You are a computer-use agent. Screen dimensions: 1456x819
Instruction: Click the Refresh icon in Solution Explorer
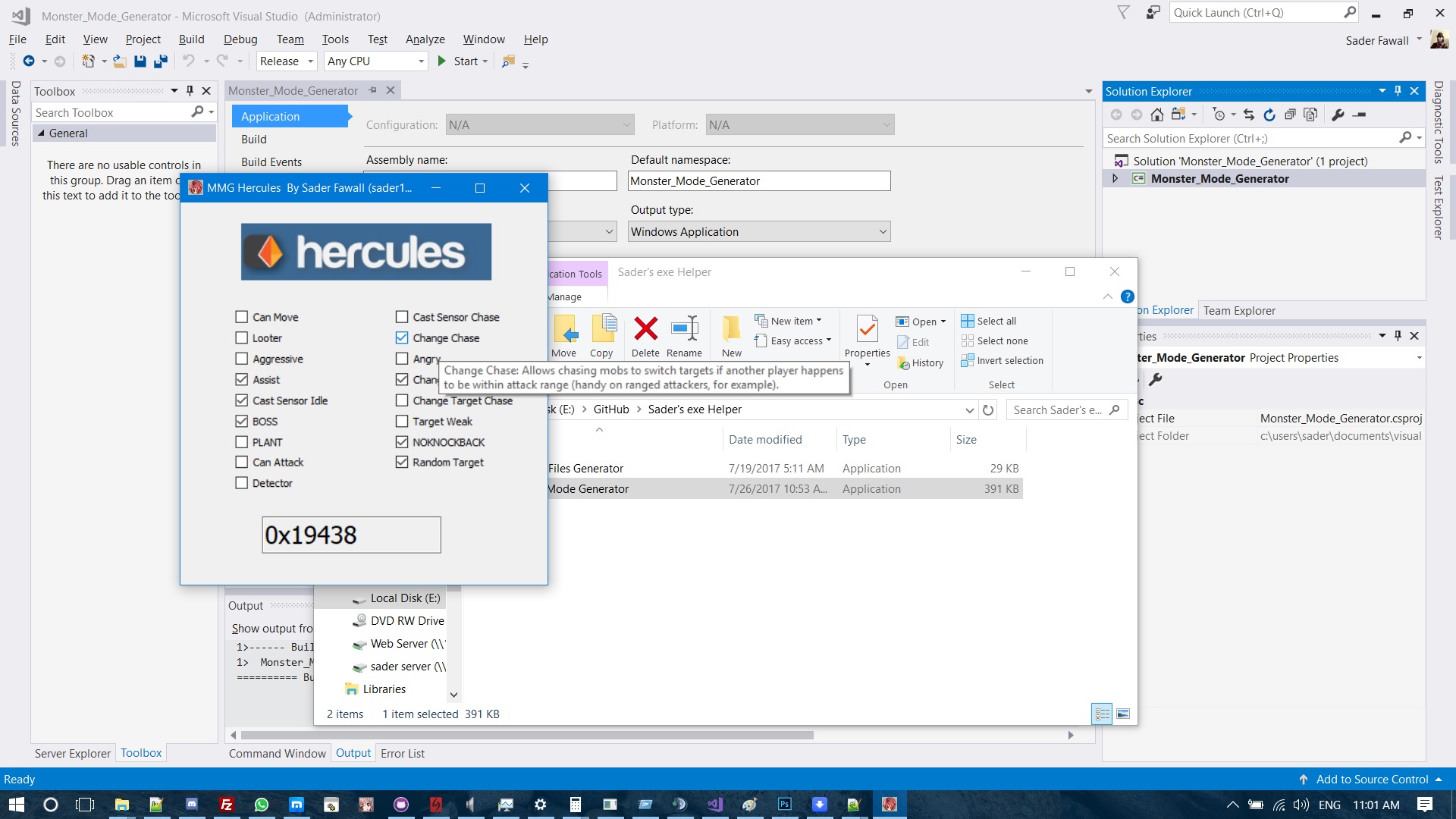coord(1269,115)
